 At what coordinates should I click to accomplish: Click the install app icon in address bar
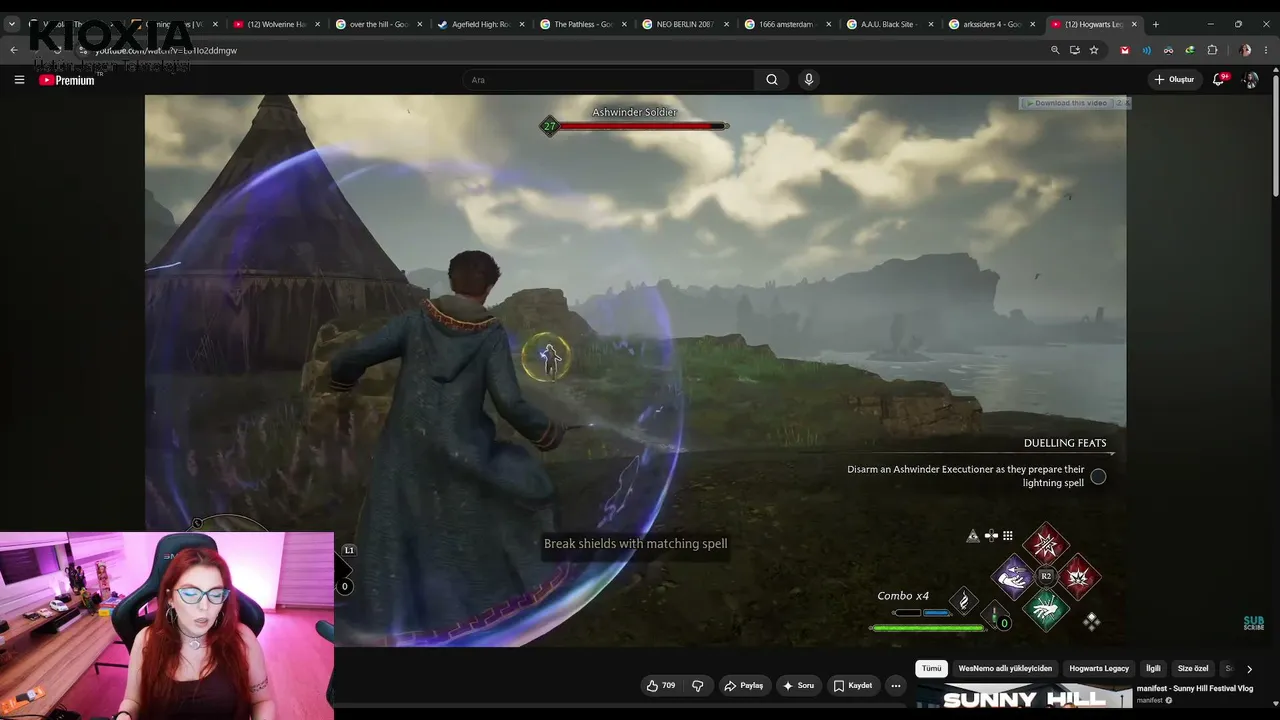pyautogui.click(x=1075, y=50)
